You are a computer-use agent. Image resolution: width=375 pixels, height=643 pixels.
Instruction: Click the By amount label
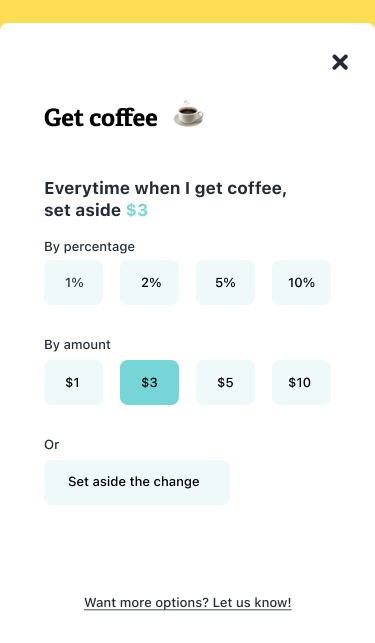[x=78, y=344]
